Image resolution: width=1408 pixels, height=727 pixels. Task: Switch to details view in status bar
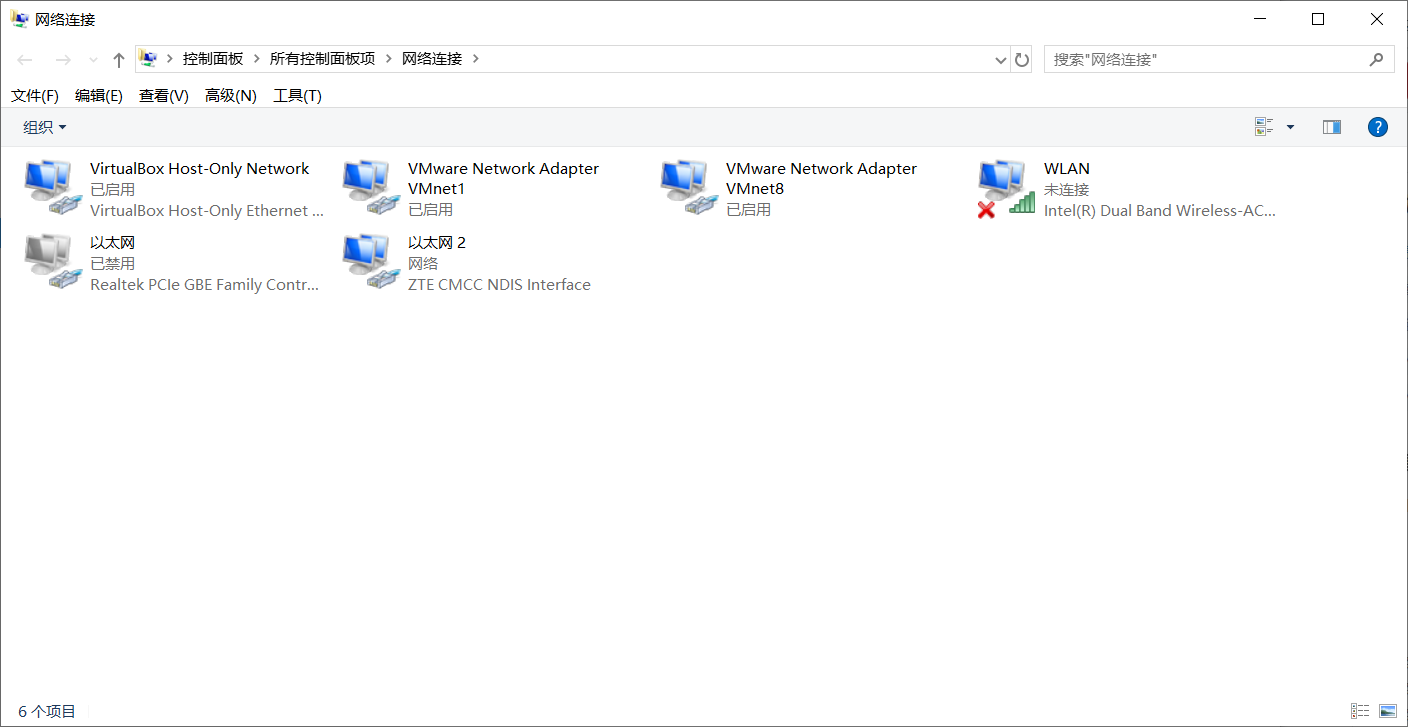click(1359, 711)
